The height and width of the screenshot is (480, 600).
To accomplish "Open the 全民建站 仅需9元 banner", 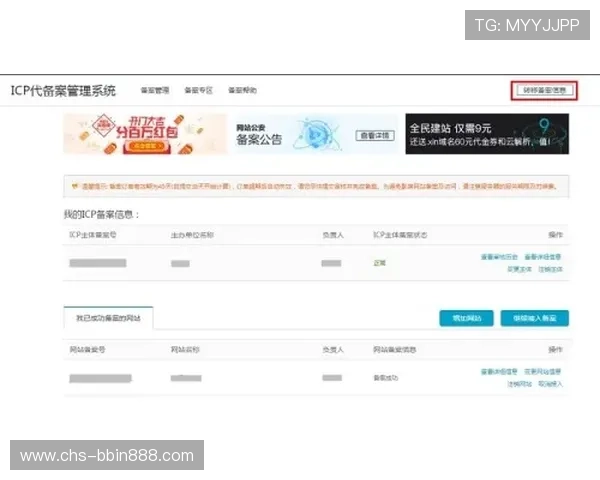I will pos(487,134).
